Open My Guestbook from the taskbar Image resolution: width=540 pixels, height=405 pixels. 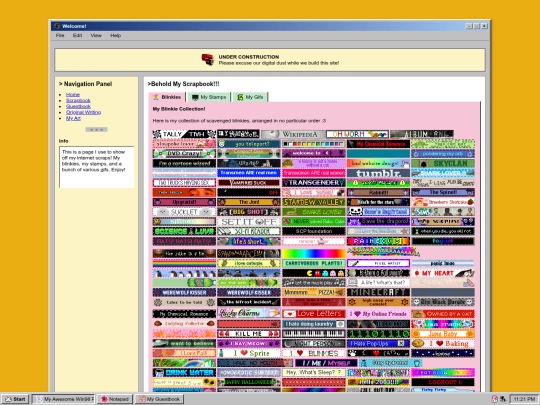coord(159,399)
